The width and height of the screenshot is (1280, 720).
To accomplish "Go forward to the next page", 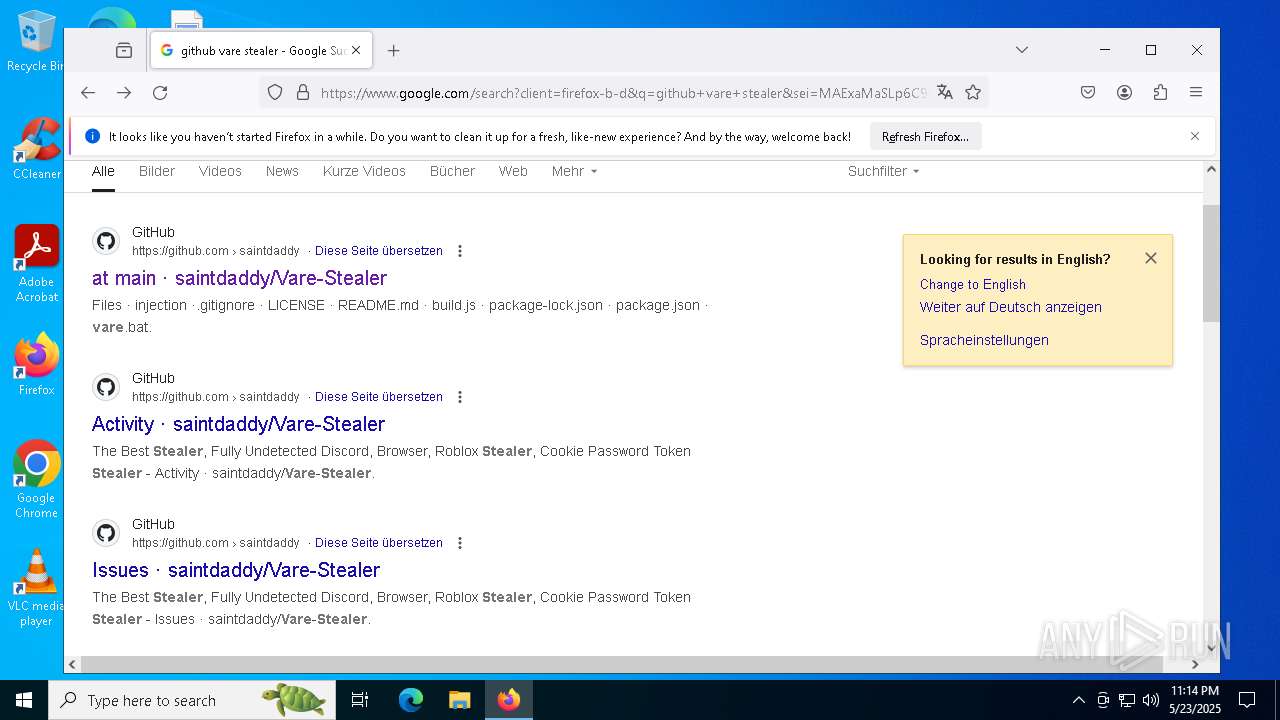I will click(124, 92).
